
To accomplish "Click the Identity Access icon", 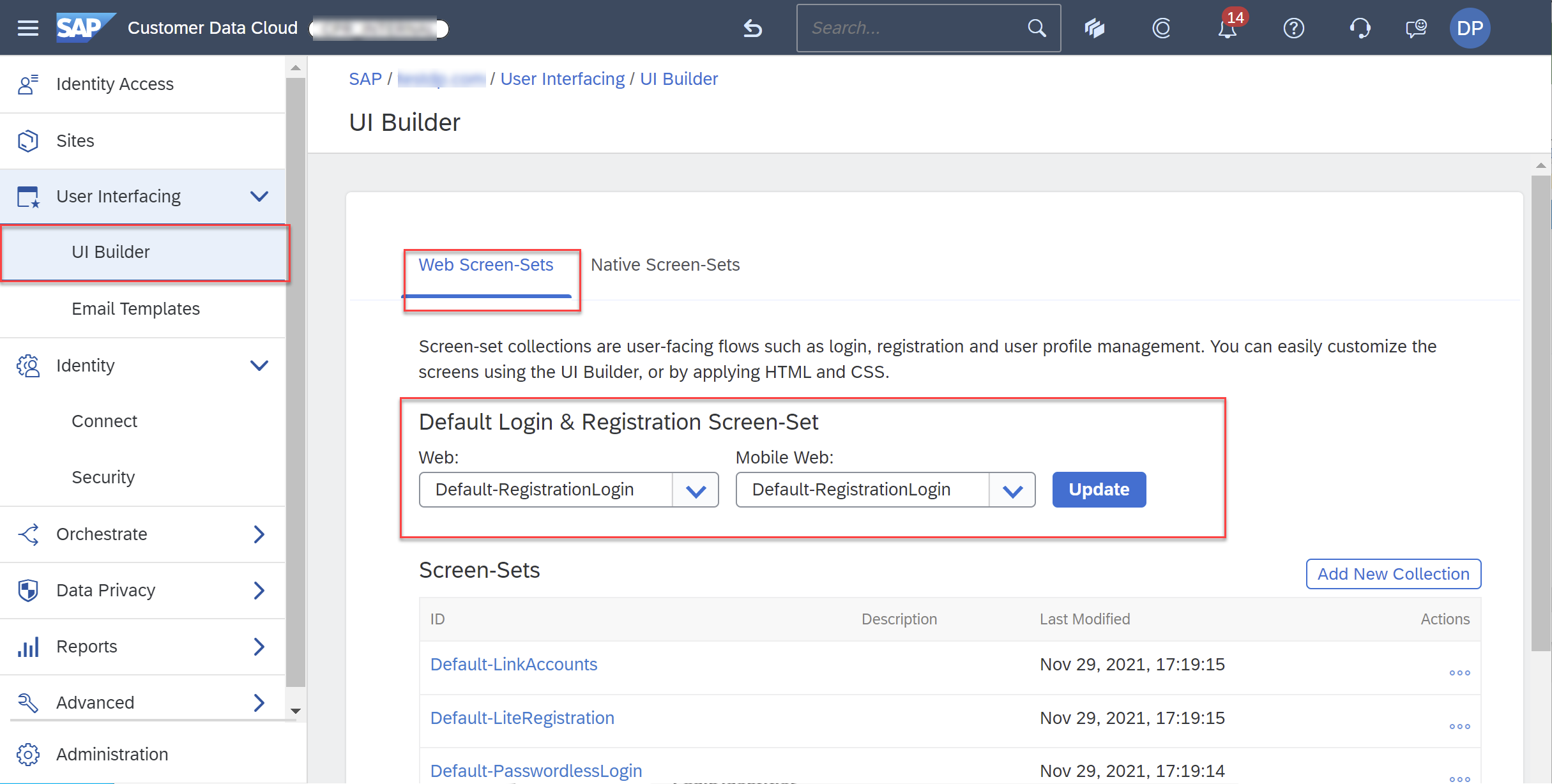I will [x=28, y=84].
